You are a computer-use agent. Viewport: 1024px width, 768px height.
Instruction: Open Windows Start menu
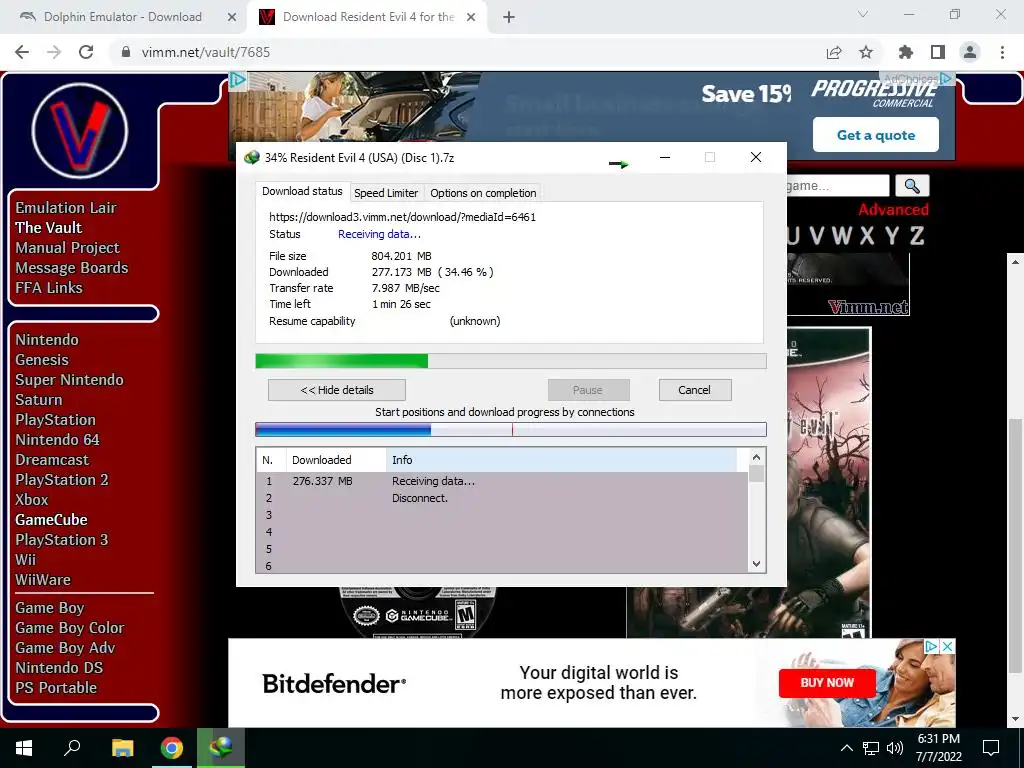pos(24,748)
